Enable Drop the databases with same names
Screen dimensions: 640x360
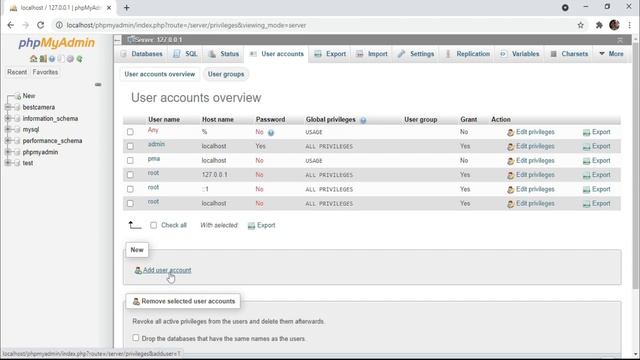(136, 338)
